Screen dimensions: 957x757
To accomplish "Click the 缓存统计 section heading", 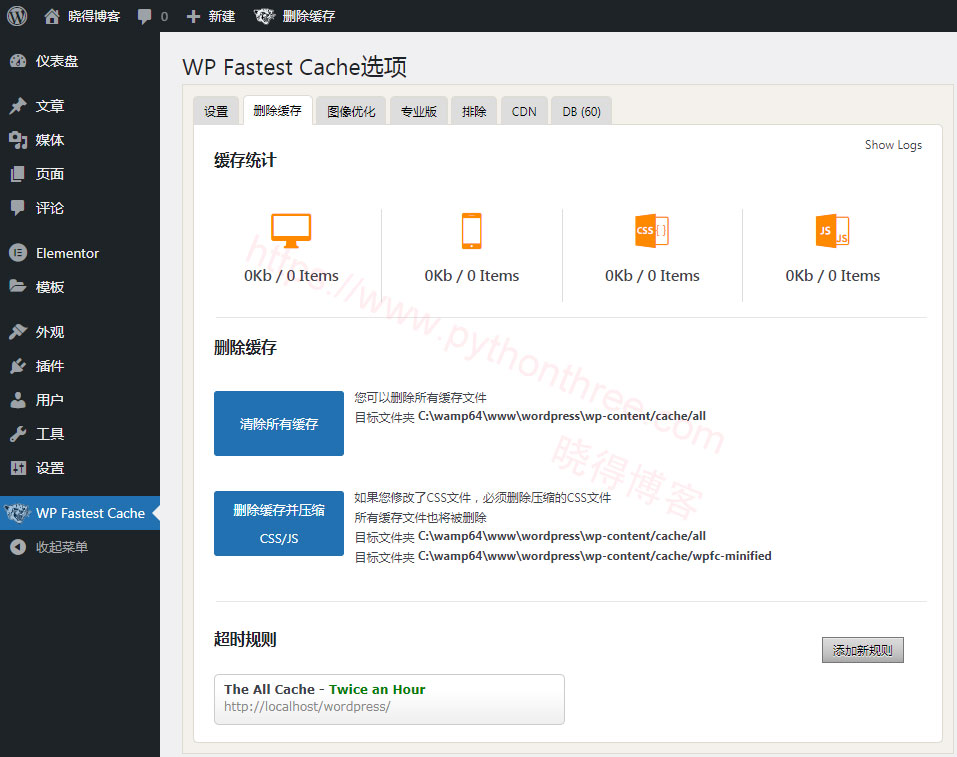I will click(x=245, y=160).
